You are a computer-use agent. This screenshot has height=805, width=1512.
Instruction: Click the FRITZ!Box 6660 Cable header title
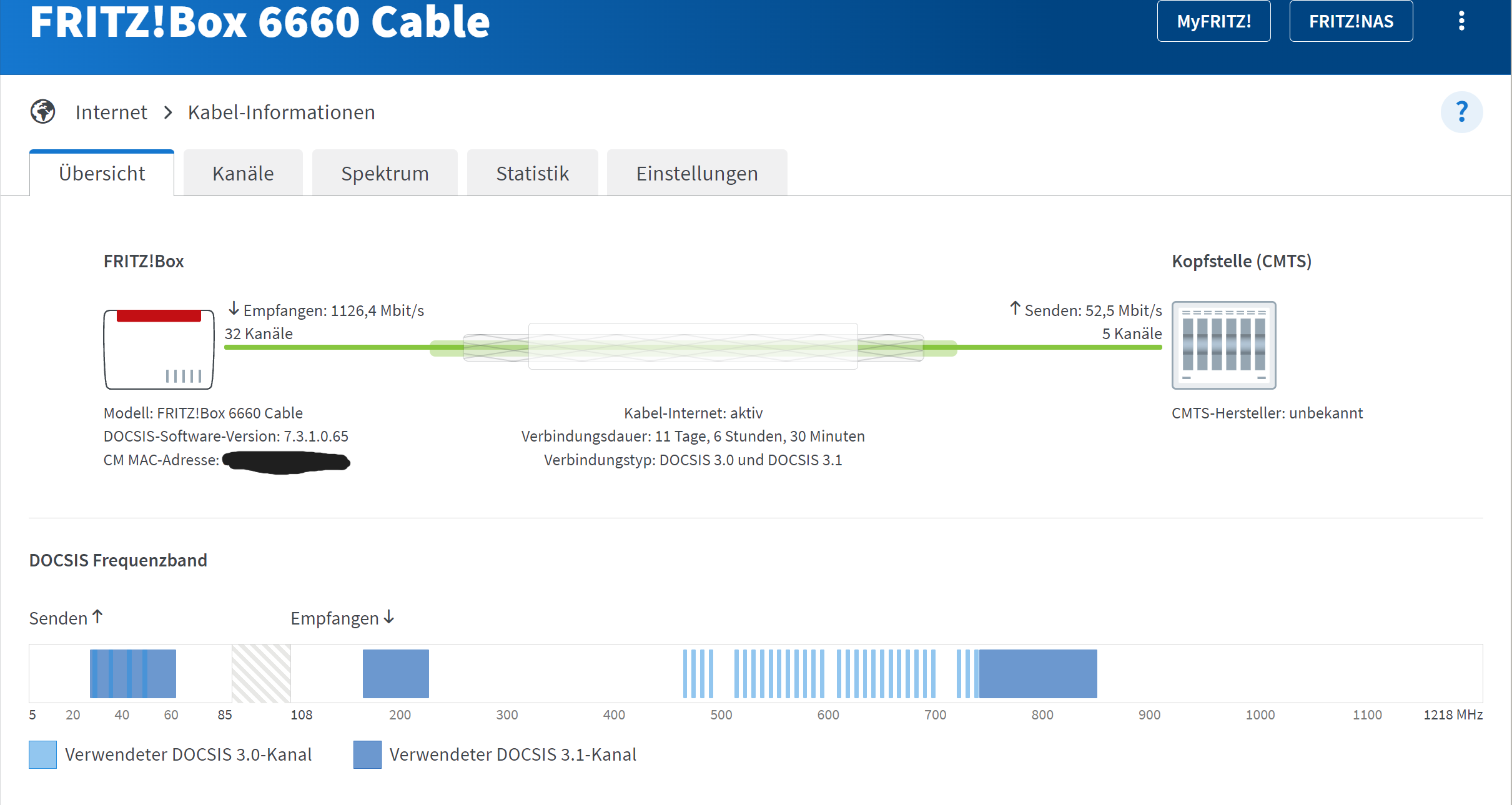[x=260, y=22]
